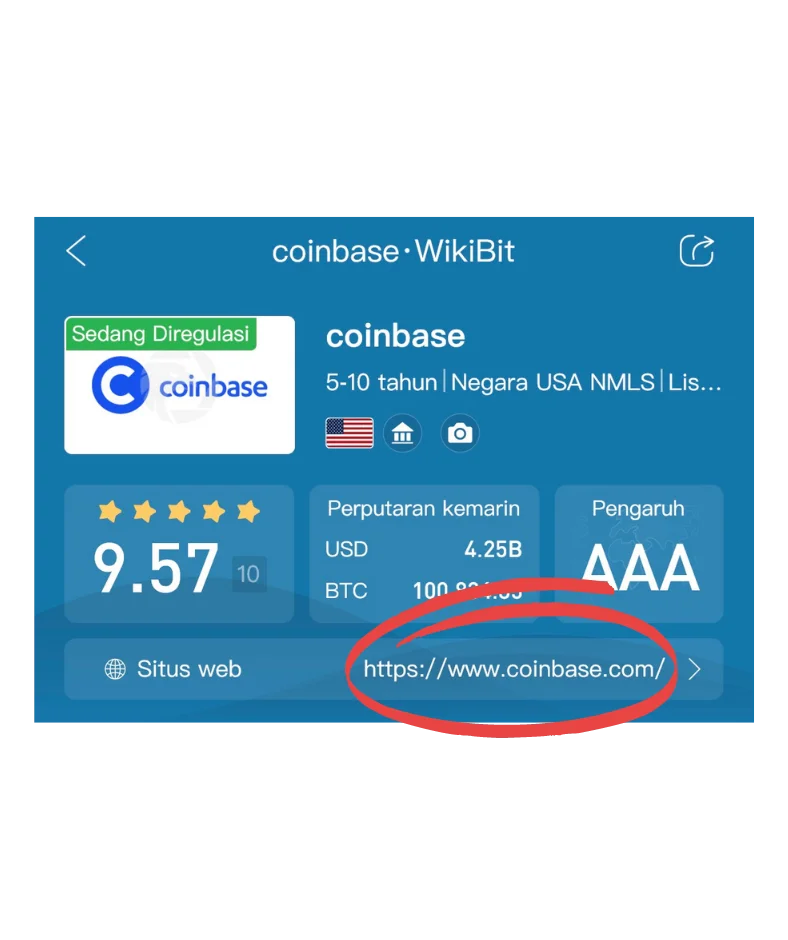
Task: Tap the Sedang Diregulasi green badge
Action: (161, 333)
